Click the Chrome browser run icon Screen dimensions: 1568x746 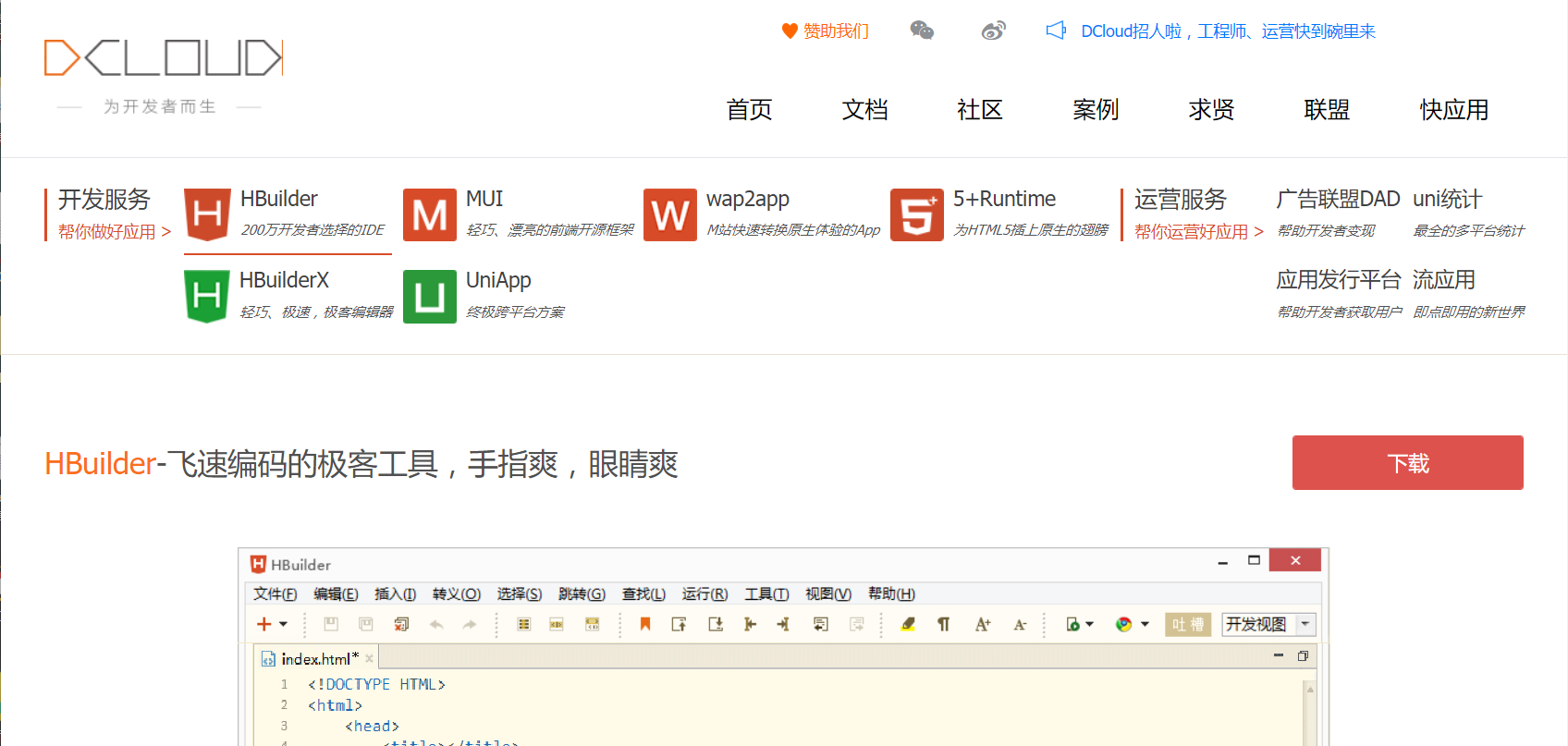coord(1123,624)
